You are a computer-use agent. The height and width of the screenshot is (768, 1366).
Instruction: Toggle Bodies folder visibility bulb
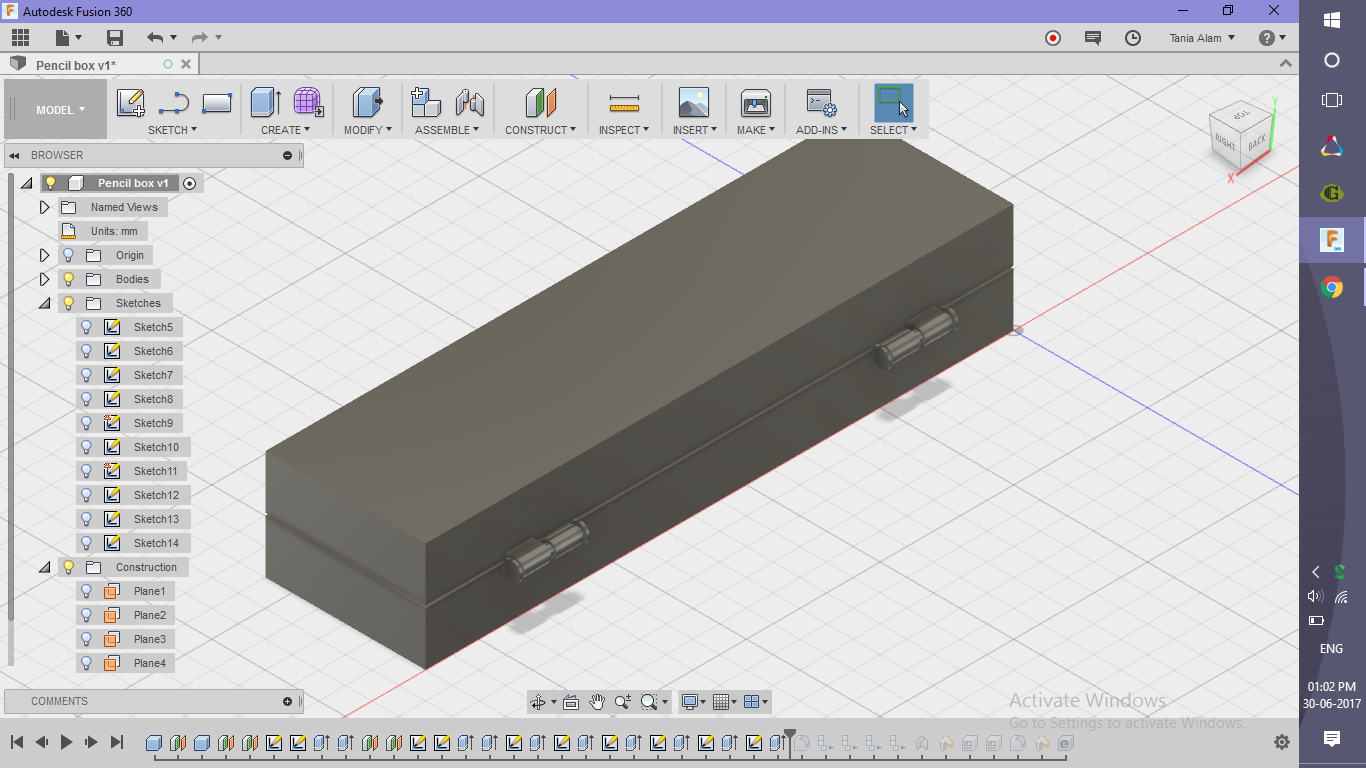(69, 279)
